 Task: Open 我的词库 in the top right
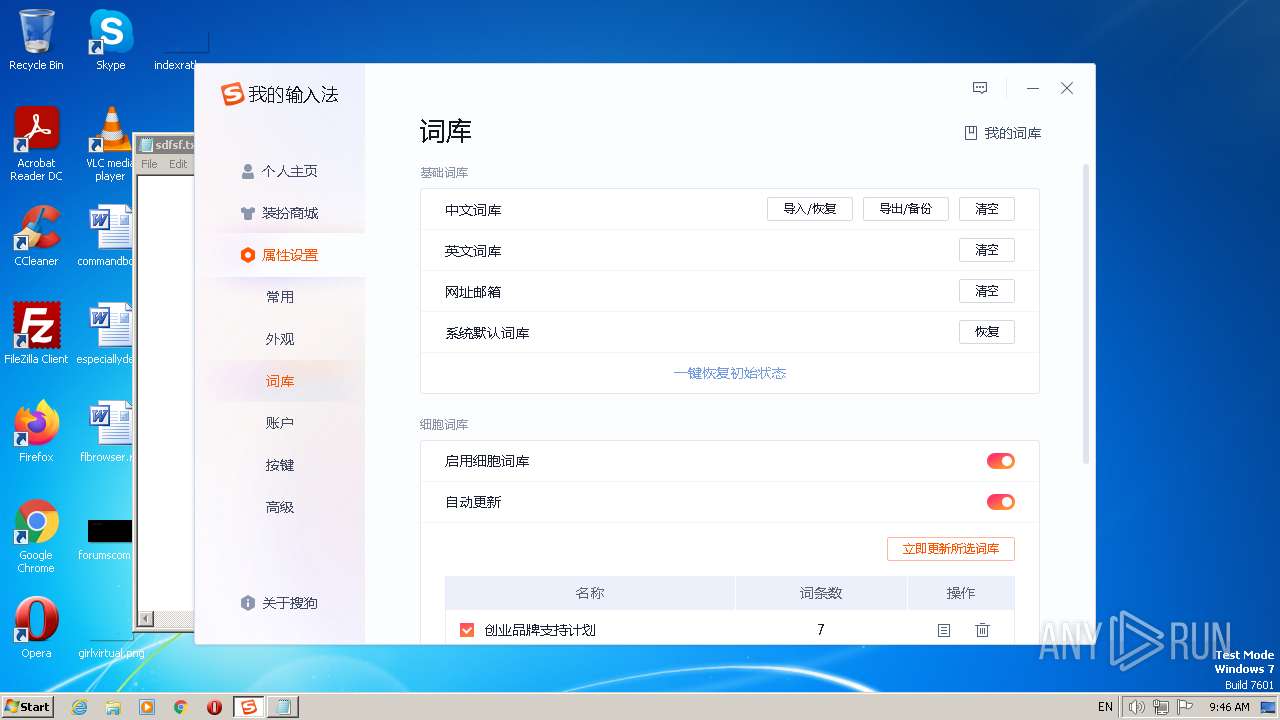coord(1003,133)
